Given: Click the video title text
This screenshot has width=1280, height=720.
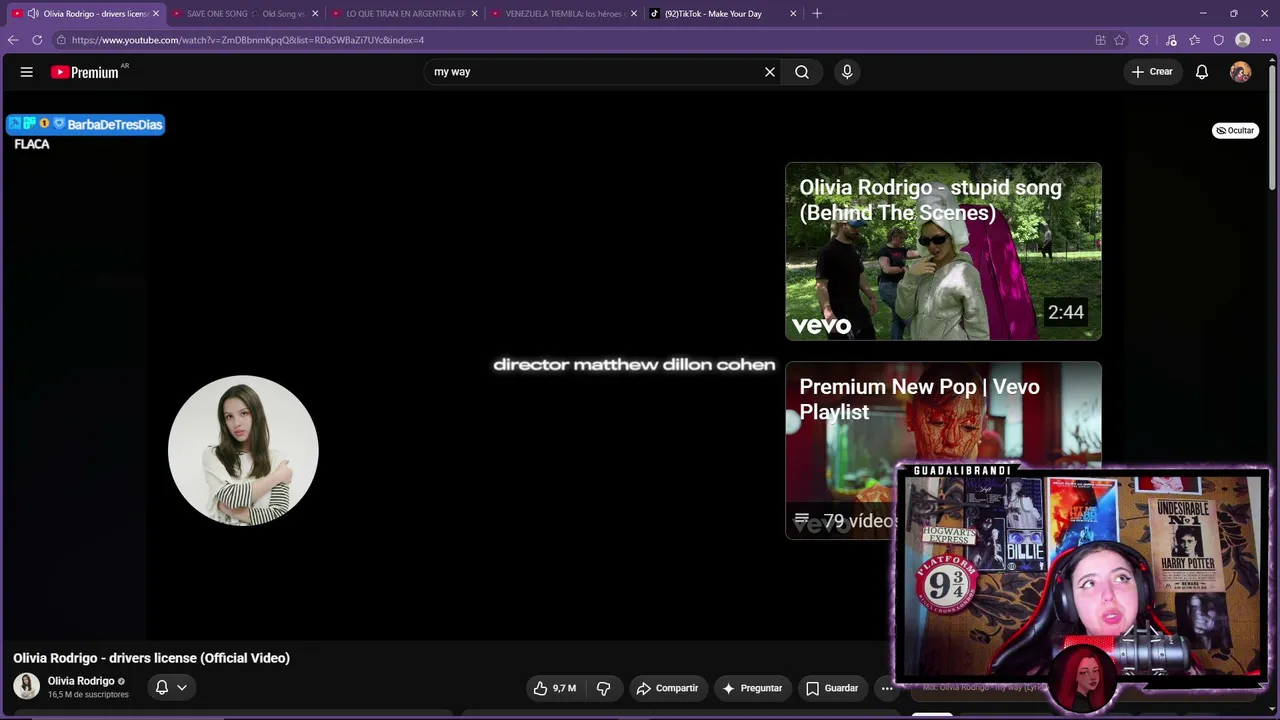Looking at the screenshot, I should tap(151, 658).
